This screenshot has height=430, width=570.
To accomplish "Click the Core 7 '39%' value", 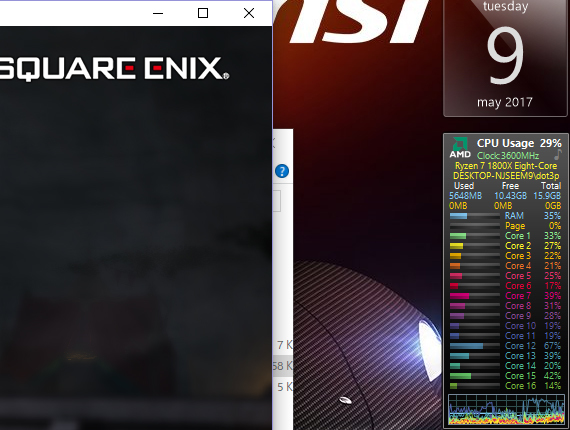I will pos(553,296).
